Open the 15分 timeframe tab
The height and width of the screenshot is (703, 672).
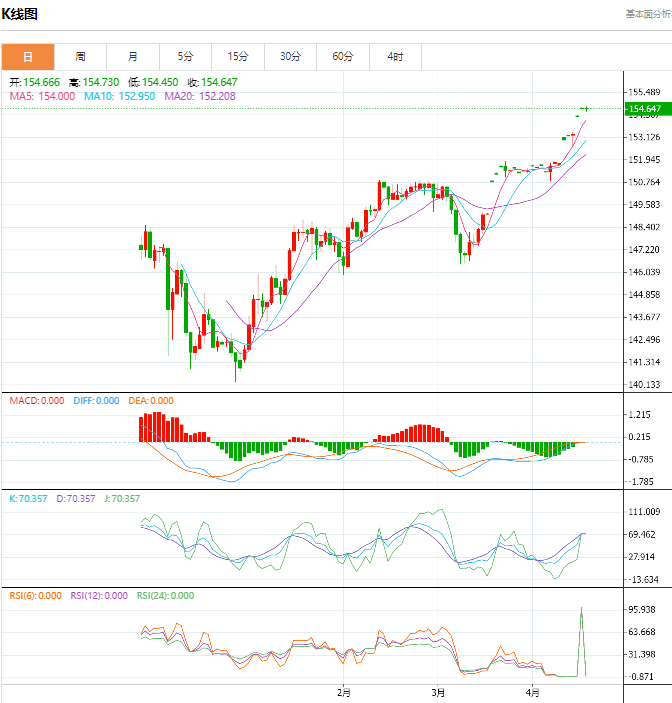(x=238, y=57)
